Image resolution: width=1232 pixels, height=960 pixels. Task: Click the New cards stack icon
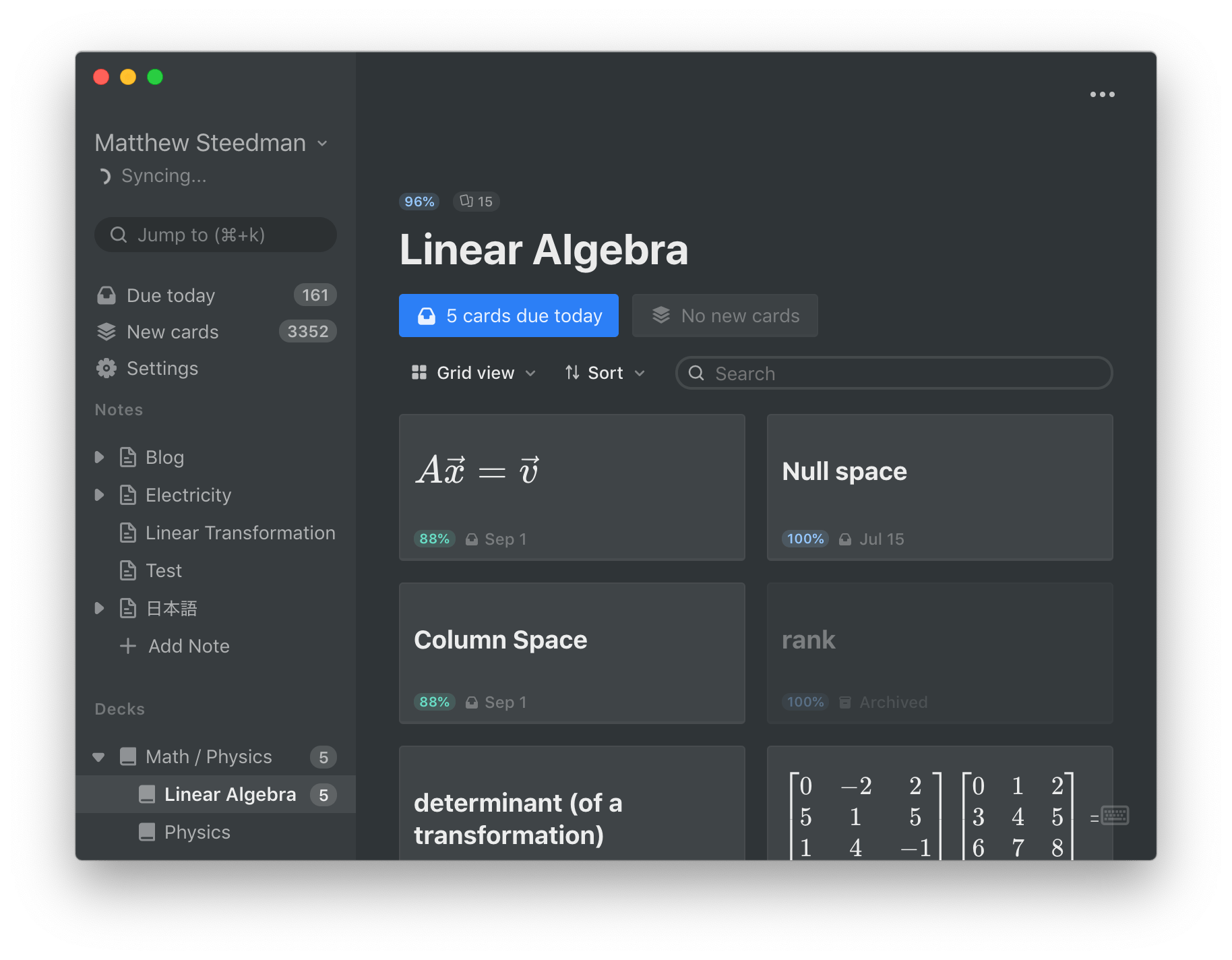click(106, 332)
